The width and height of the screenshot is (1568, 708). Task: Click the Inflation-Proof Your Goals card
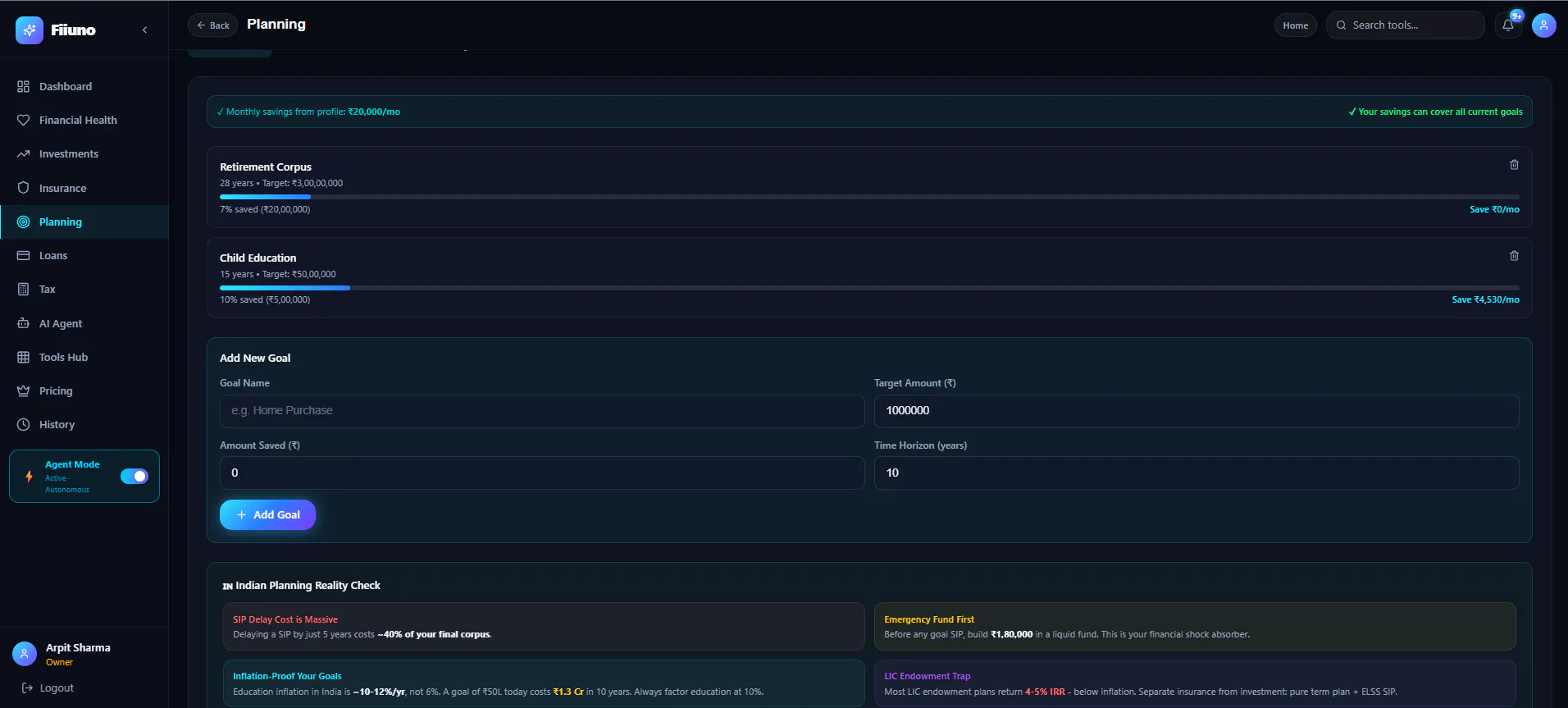coord(544,683)
